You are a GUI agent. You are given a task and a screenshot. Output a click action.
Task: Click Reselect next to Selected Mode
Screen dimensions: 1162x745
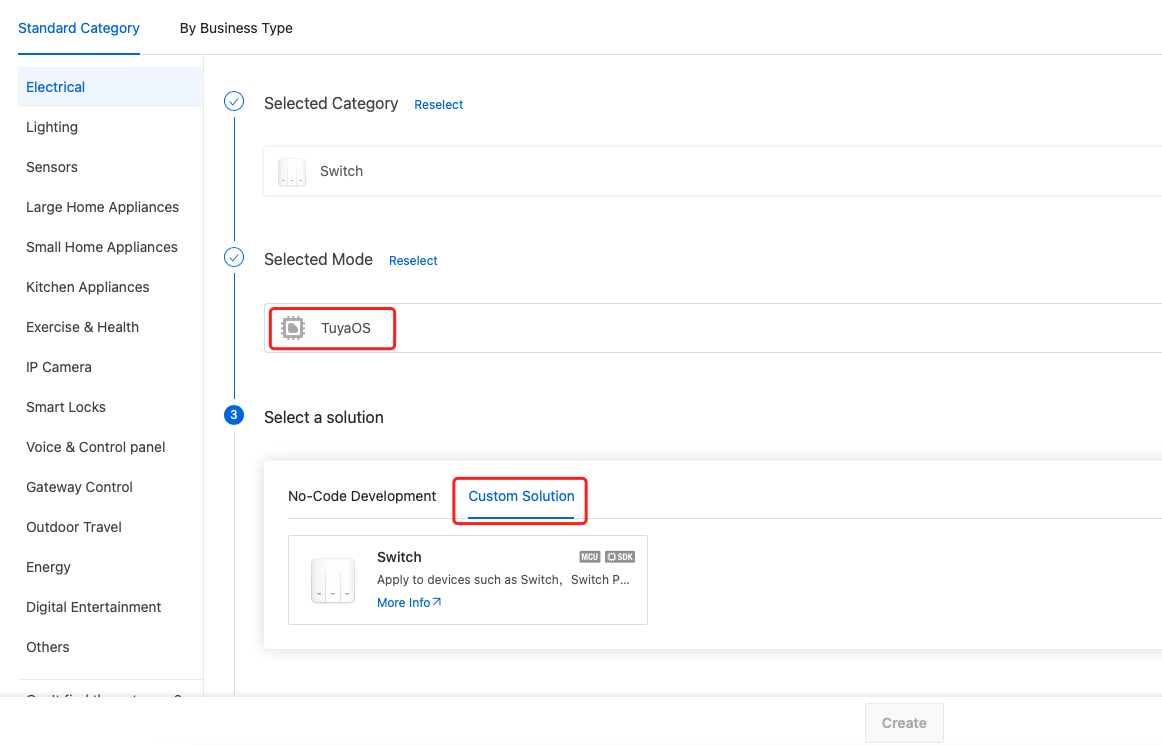(413, 260)
